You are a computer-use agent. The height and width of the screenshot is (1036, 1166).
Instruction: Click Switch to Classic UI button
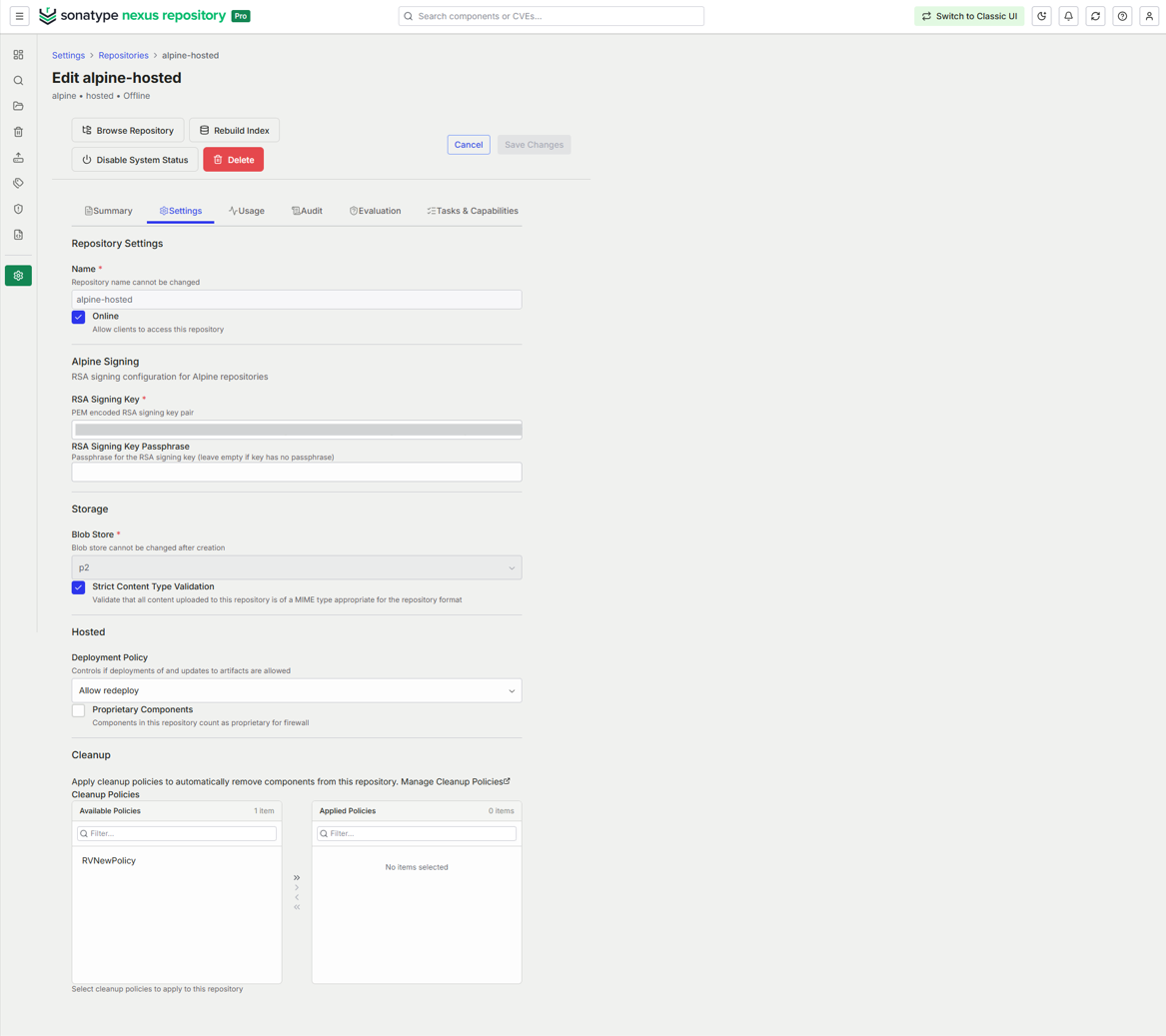click(969, 16)
